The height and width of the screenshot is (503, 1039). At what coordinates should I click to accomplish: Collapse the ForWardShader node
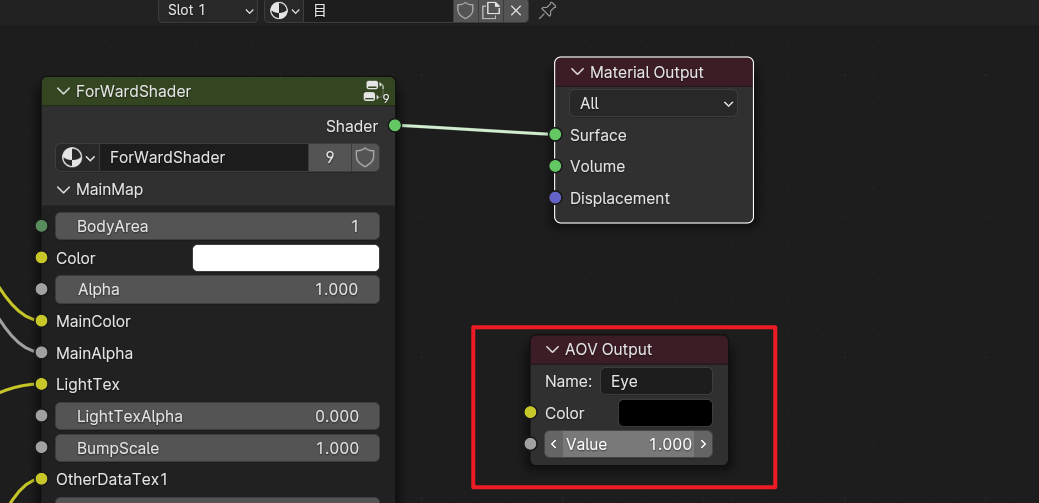[x=62, y=91]
